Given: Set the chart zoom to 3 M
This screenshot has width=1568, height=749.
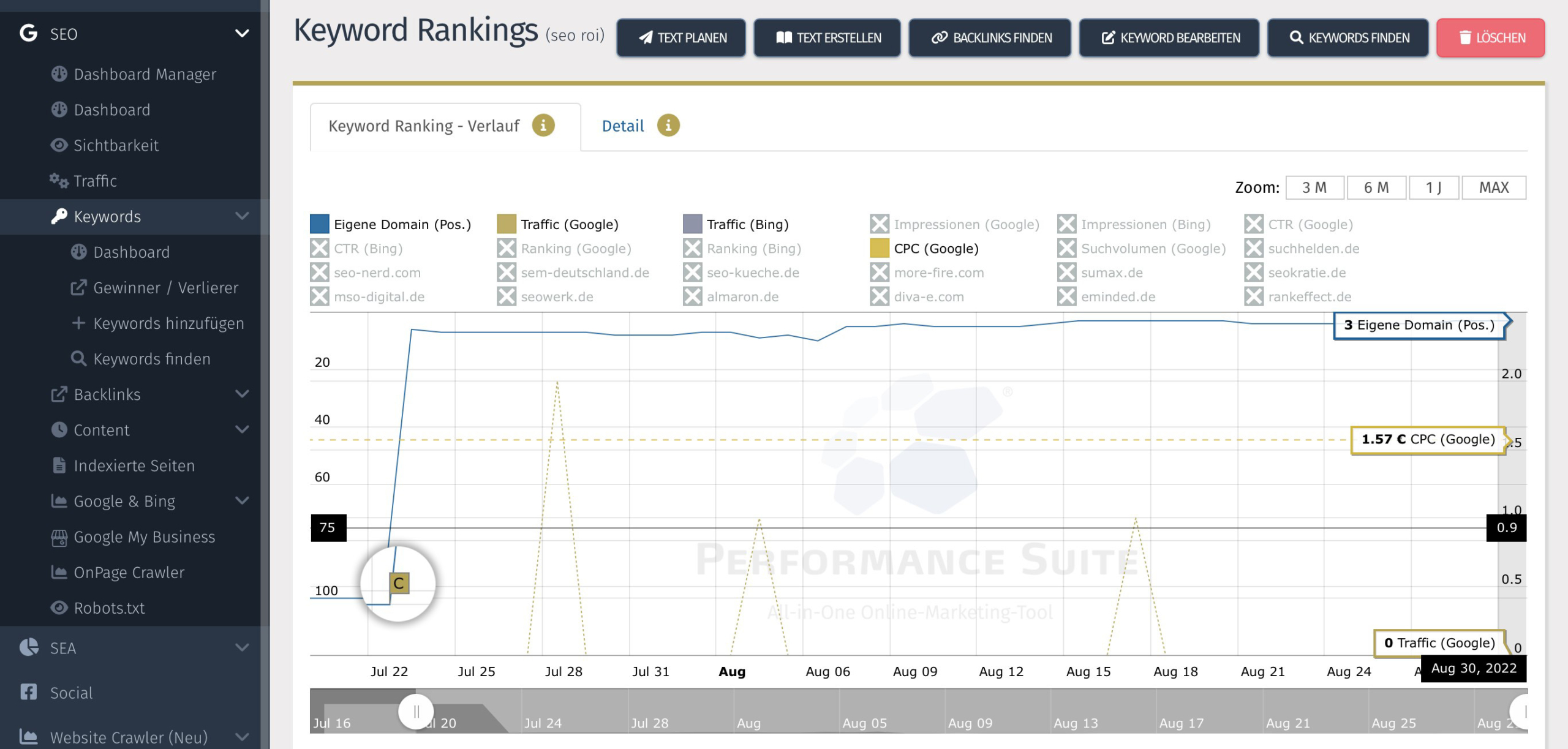Looking at the screenshot, I should (1314, 187).
